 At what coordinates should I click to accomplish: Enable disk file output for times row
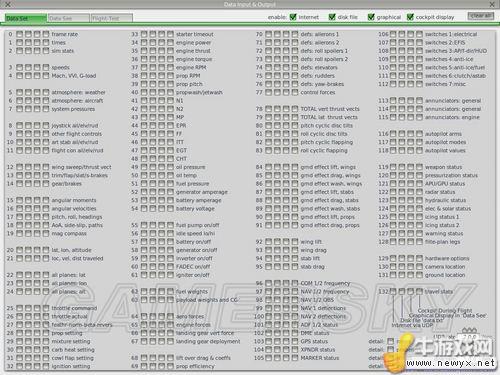click(28, 42)
